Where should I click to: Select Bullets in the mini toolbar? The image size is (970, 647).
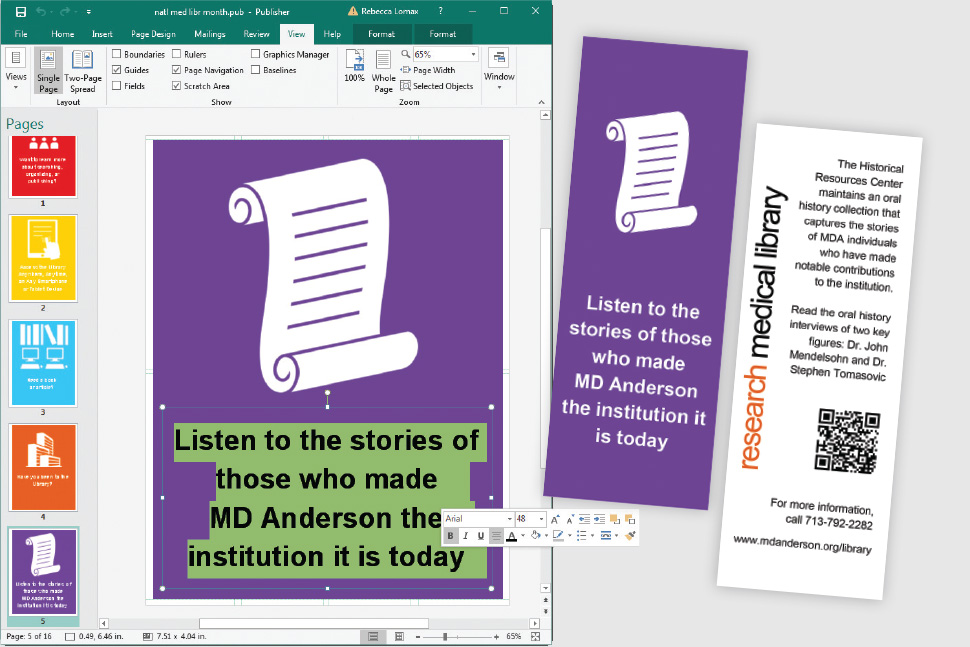click(x=581, y=535)
